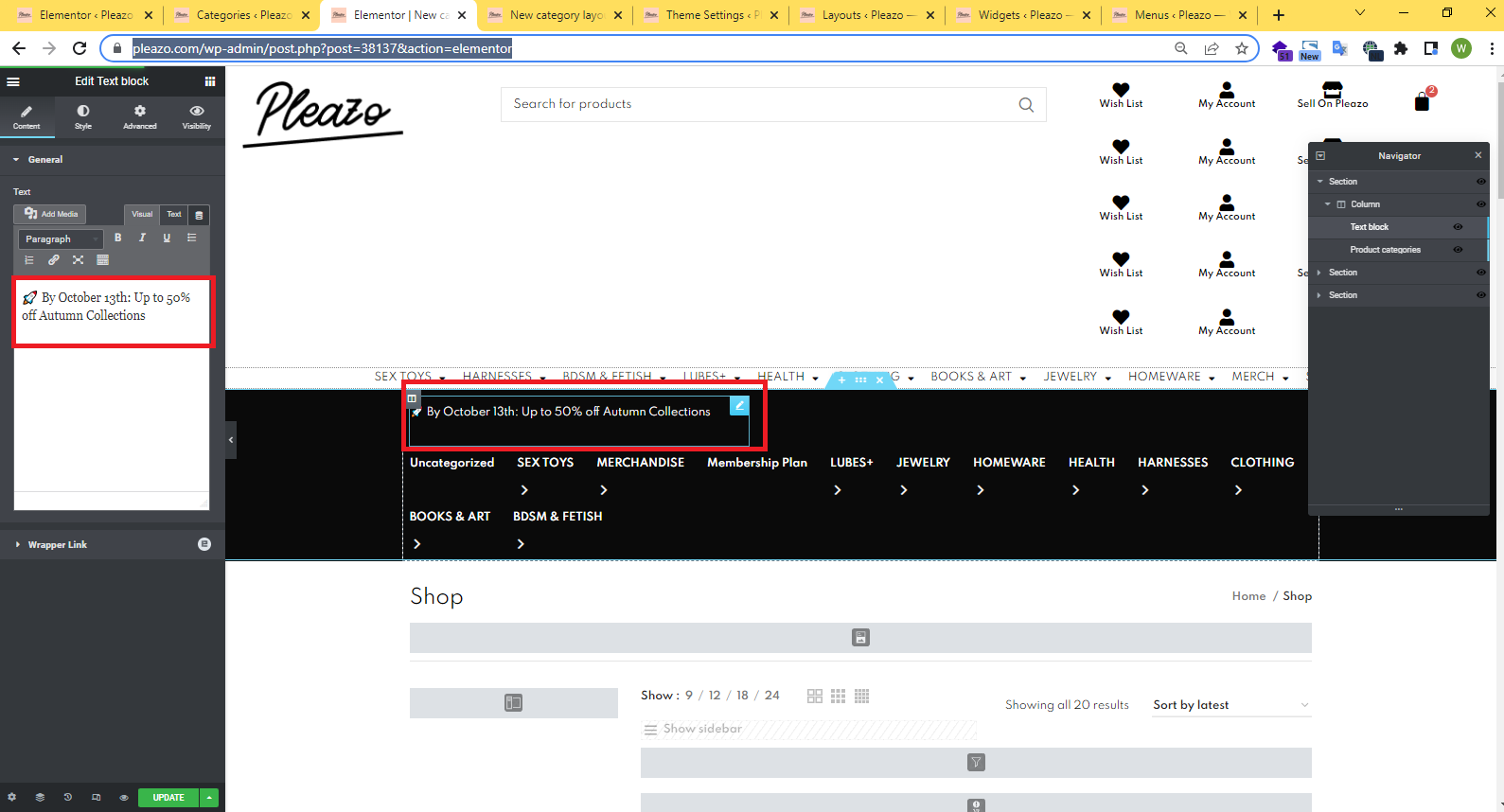Switch editor to Text mode tab
Screen dimensions: 1504x812
[x=174, y=215]
